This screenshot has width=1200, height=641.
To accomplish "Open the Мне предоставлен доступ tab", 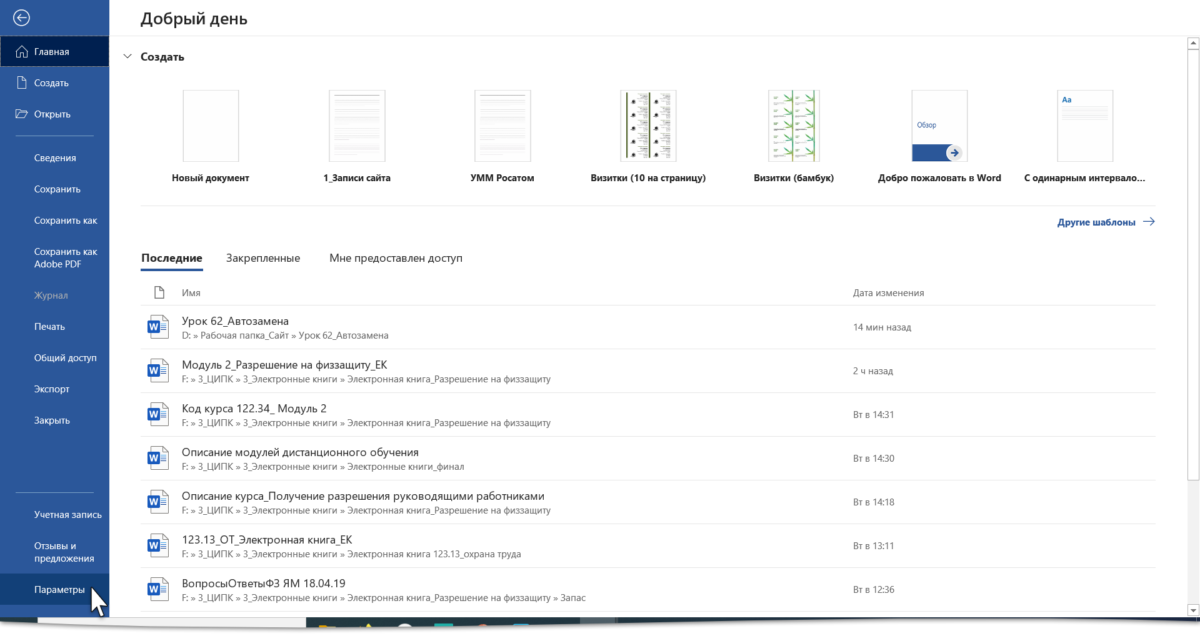I will (395, 258).
